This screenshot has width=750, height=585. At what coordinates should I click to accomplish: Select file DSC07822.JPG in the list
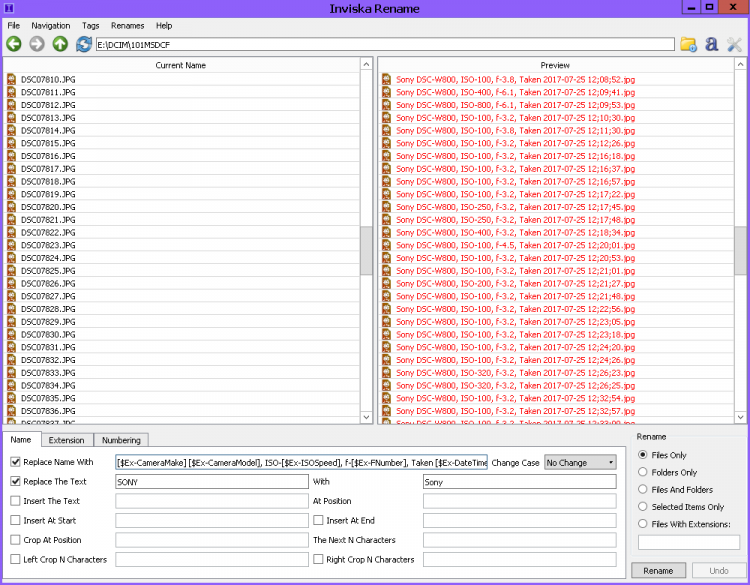(x=182, y=232)
